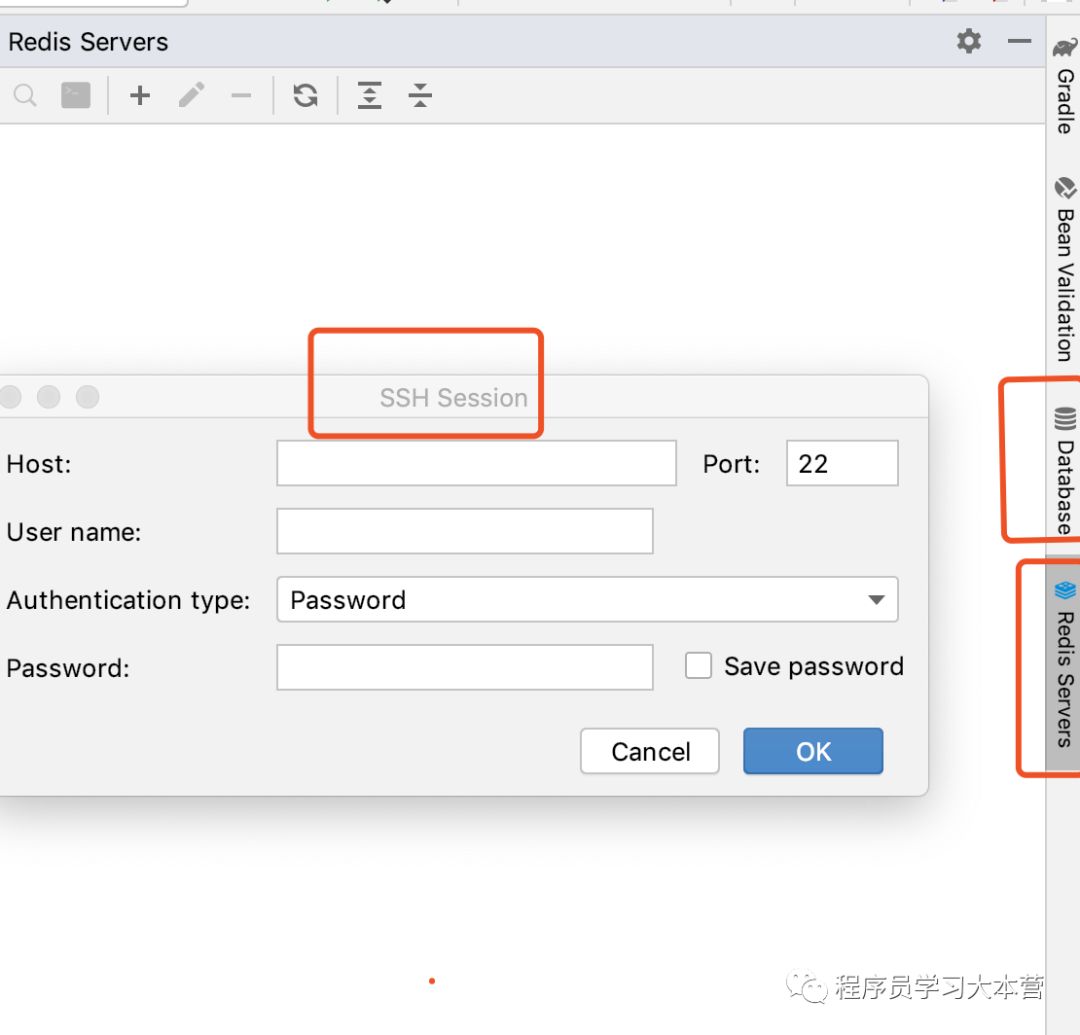The image size is (1080, 1035).
Task: Click the pencil edit server icon
Action: [x=191, y=95]
